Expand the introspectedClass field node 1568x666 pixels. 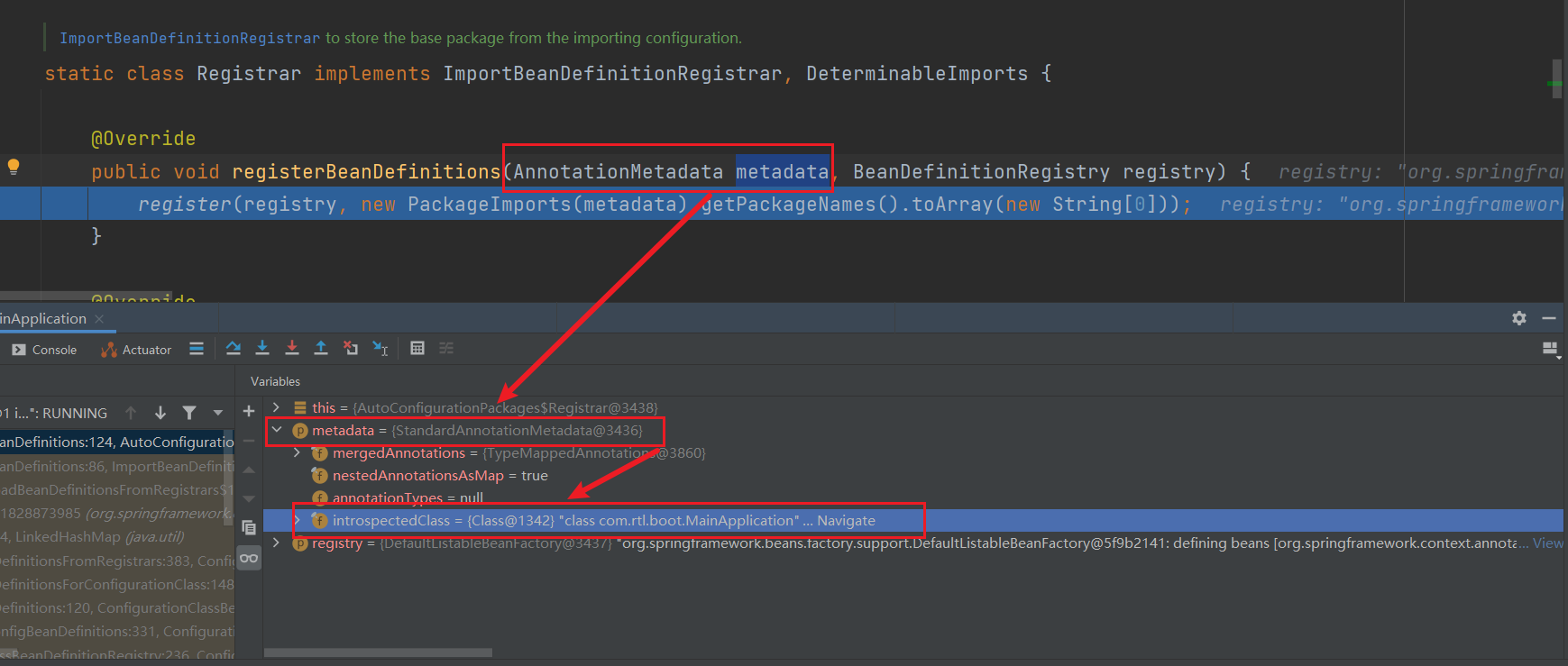coord(297,520)
